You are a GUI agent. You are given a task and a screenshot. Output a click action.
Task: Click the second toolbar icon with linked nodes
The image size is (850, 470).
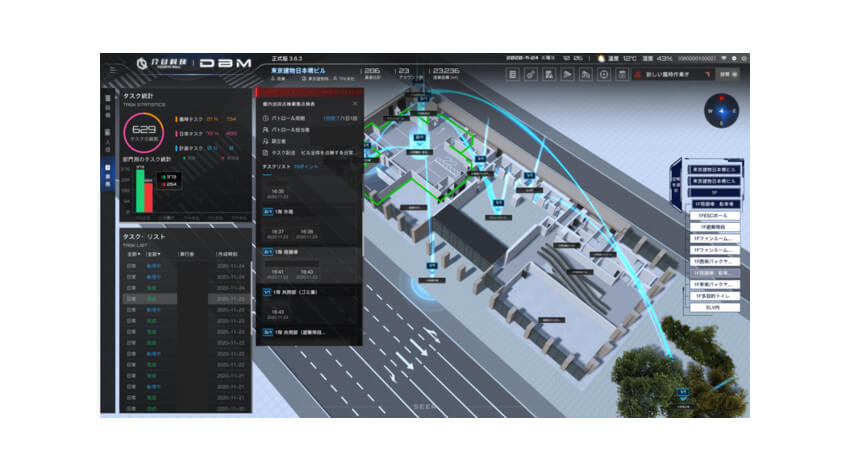click(531, 75)
